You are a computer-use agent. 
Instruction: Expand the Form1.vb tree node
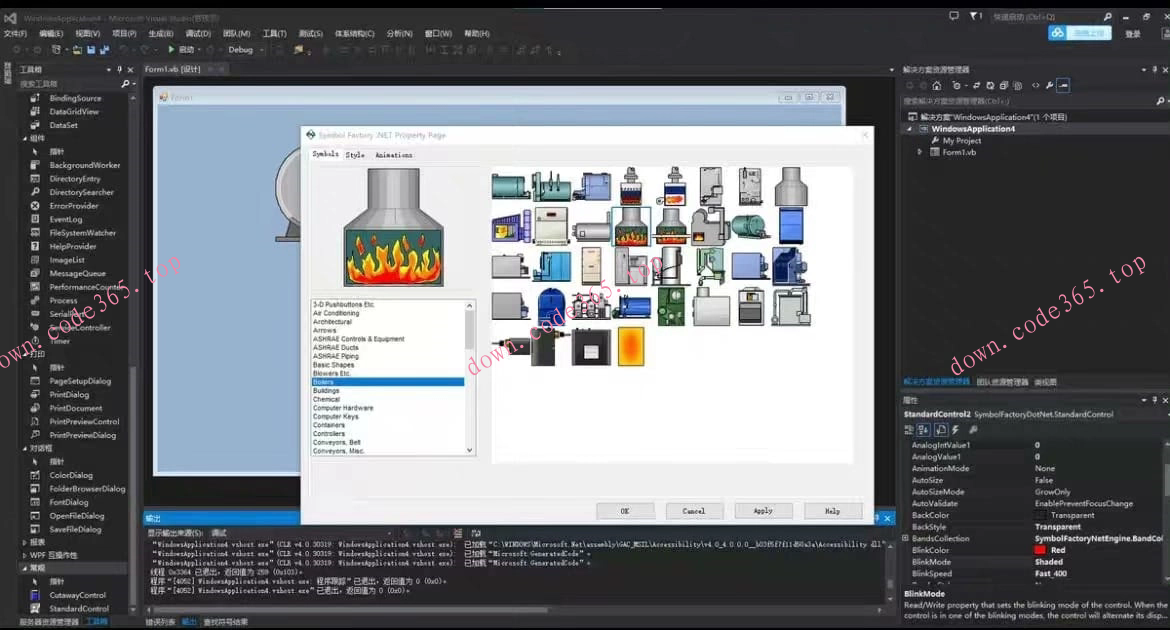pyautogui.click(x=920, y=152)
